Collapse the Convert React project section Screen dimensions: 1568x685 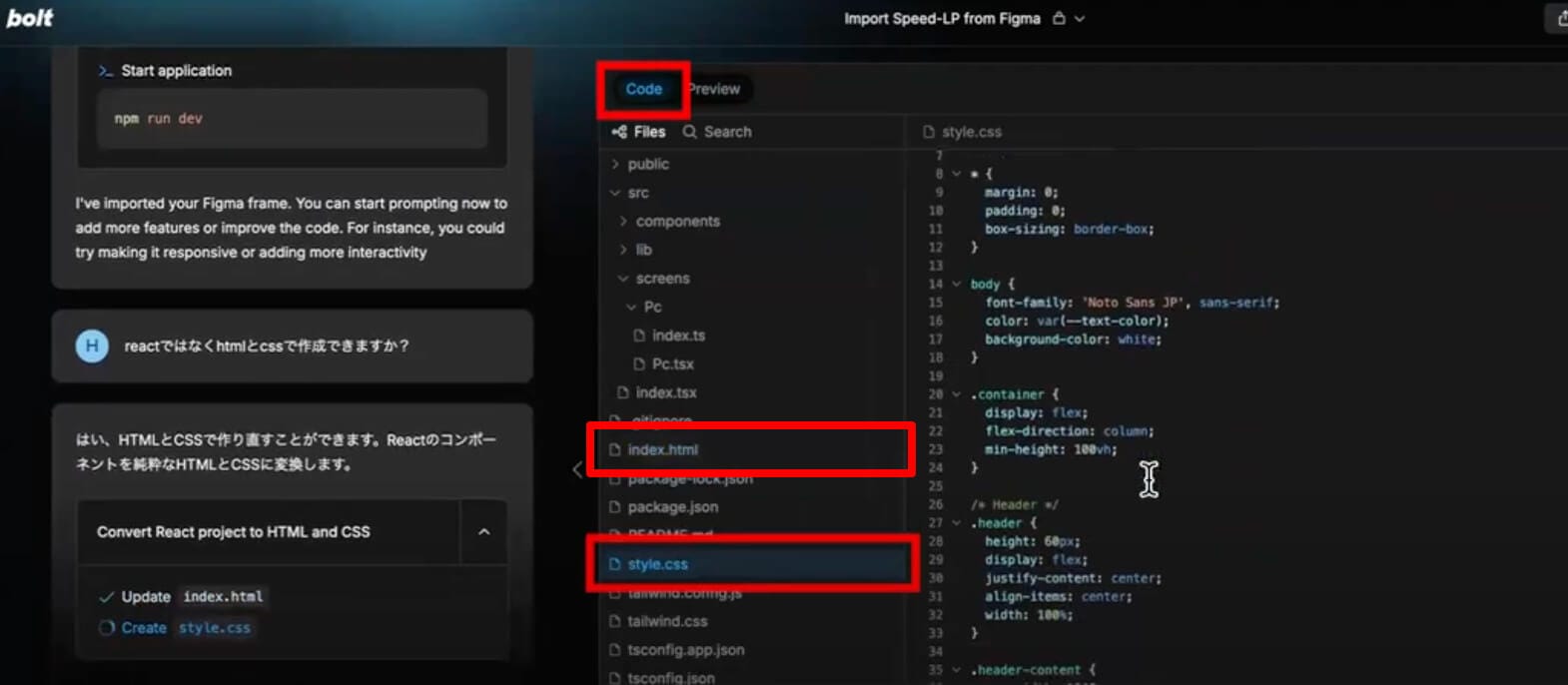[484, 532]
